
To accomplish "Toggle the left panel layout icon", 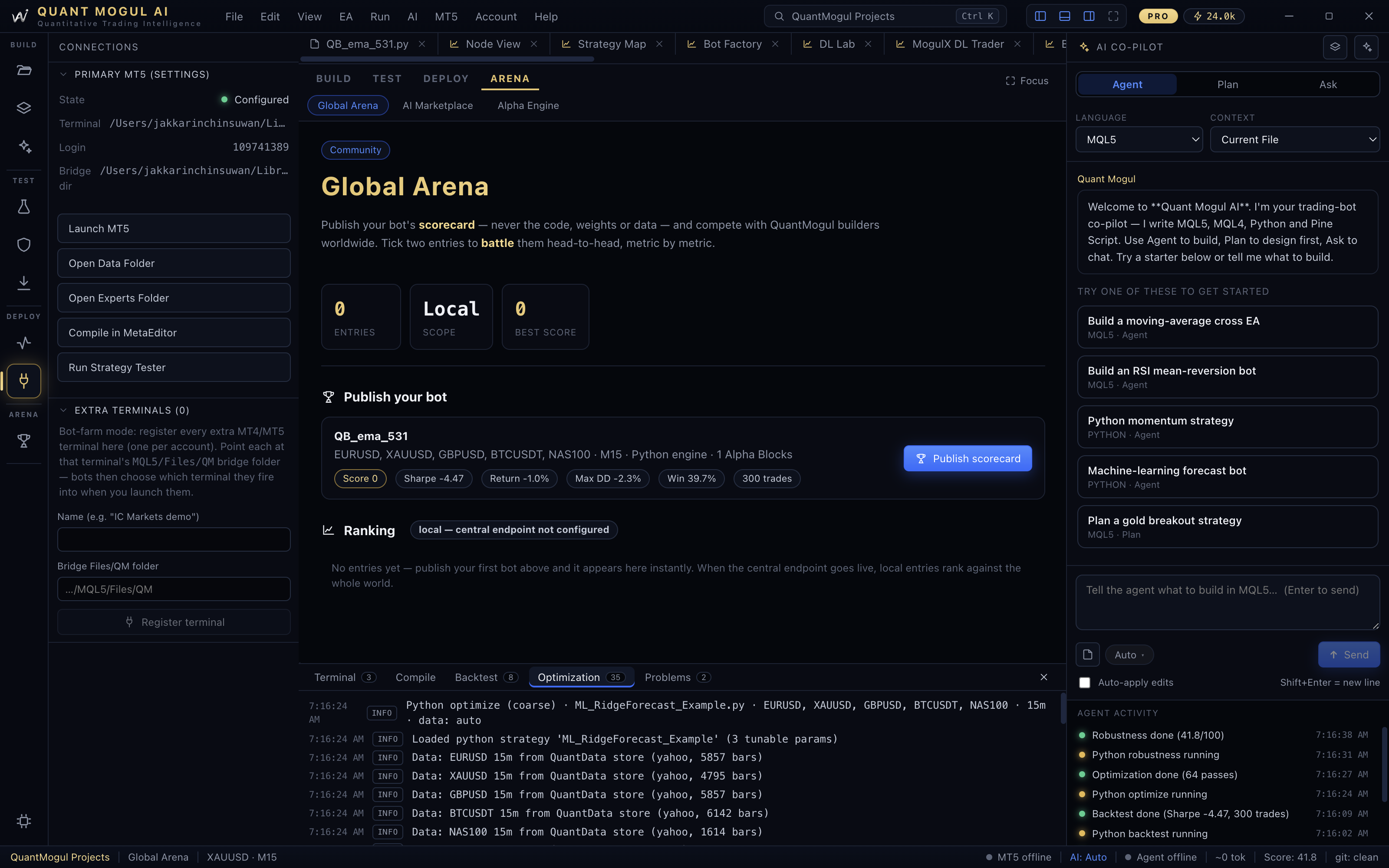I will click(1040, 16).
